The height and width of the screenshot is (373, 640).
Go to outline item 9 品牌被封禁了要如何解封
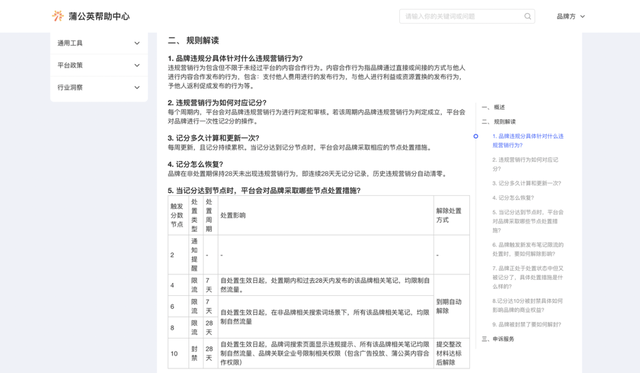coord(527,325)
